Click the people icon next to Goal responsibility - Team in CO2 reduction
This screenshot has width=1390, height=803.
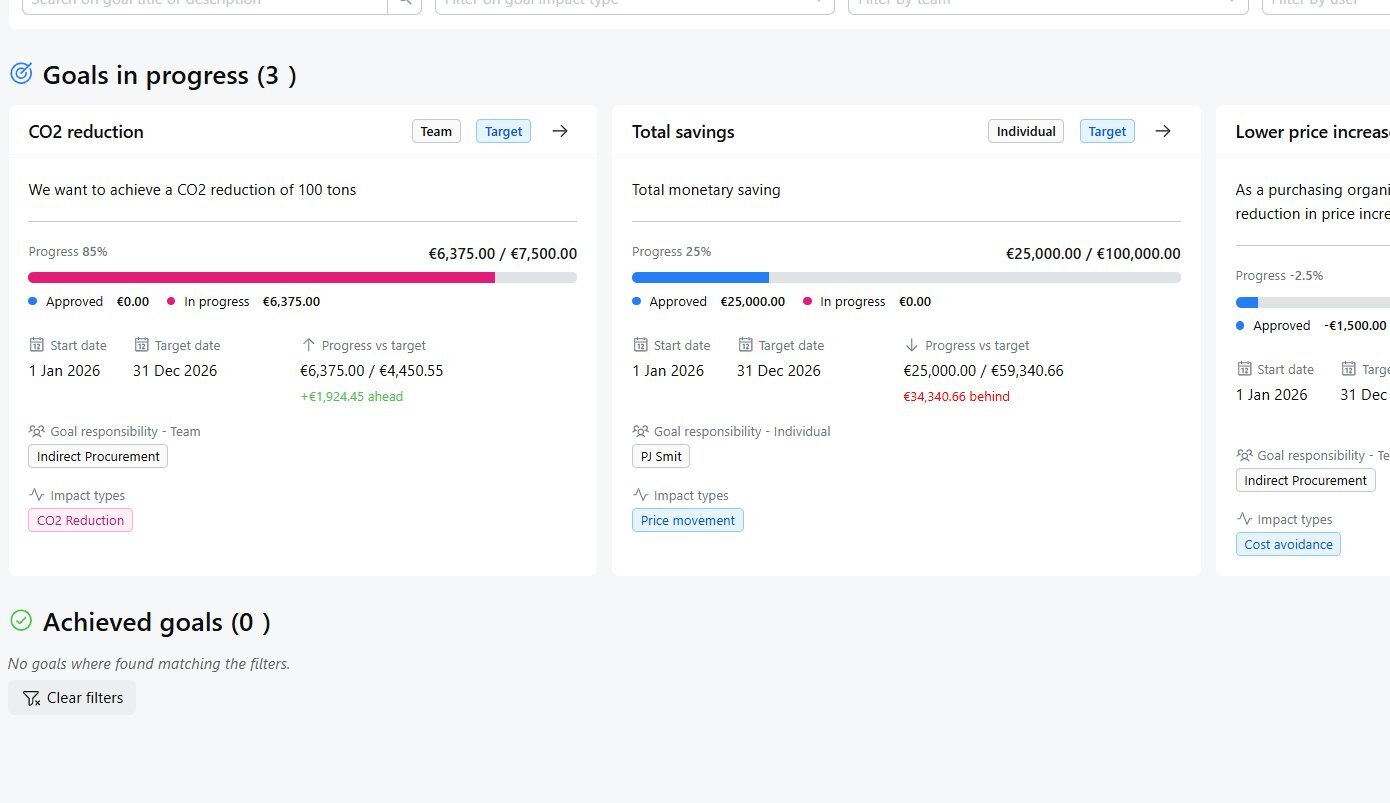[x=37, y=431]
